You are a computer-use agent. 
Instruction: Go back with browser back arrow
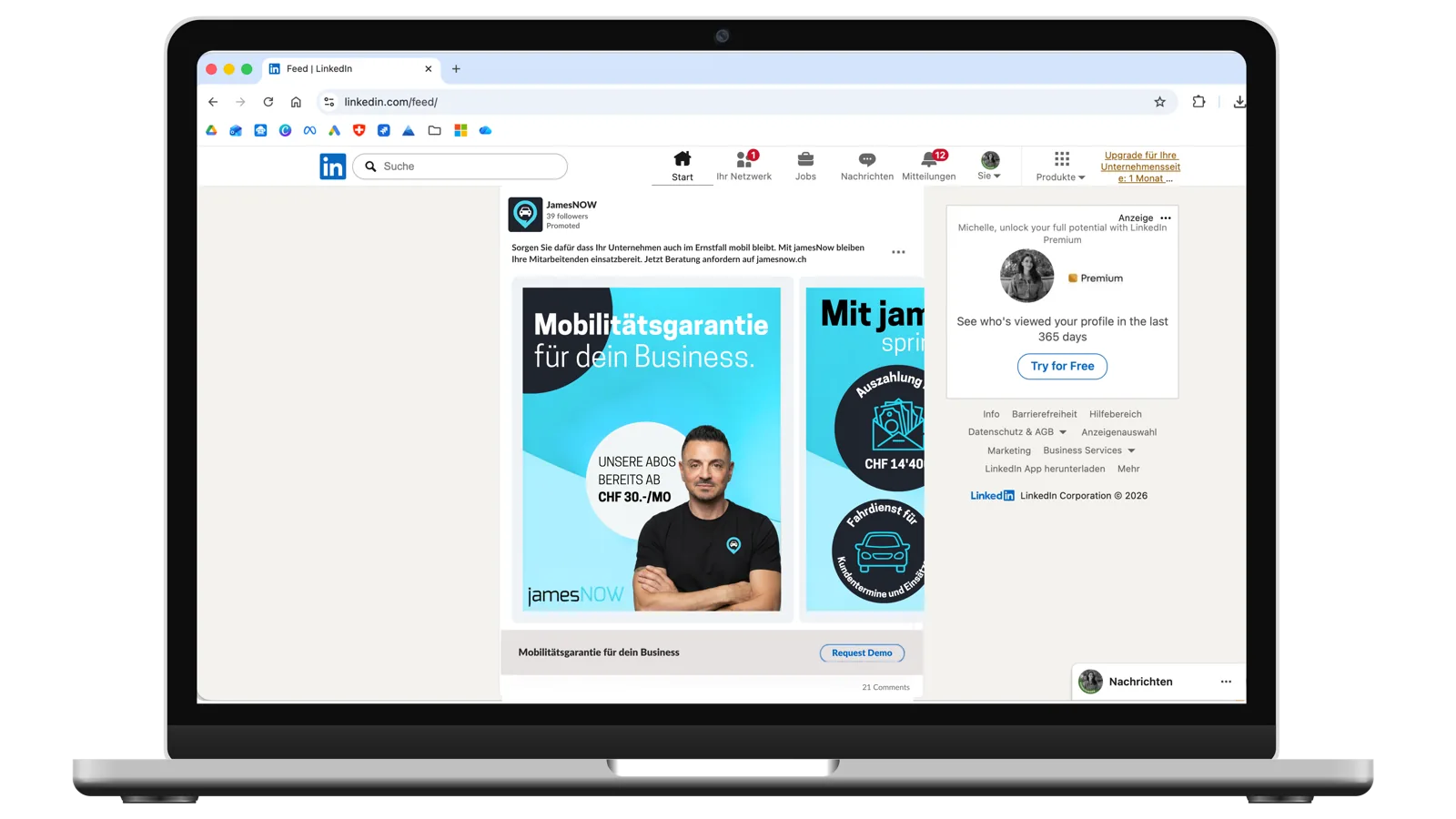coord(213,102)
